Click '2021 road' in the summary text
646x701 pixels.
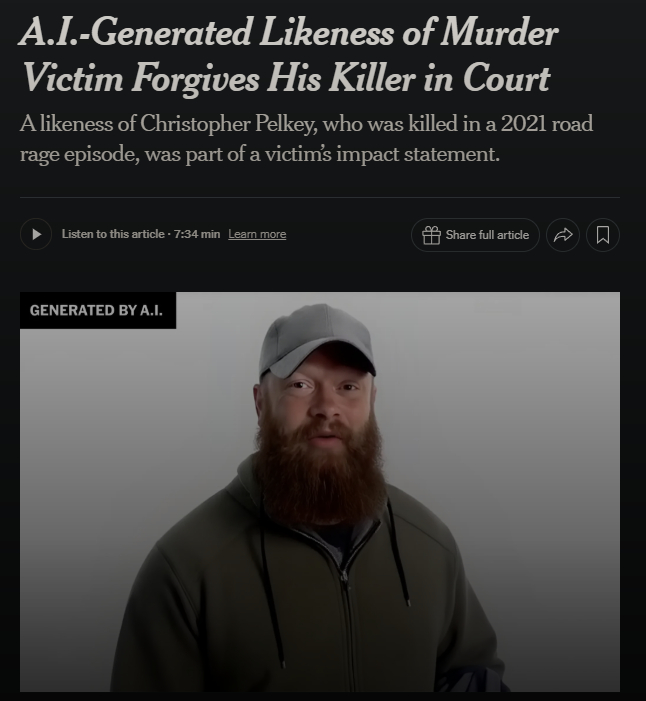547,124
